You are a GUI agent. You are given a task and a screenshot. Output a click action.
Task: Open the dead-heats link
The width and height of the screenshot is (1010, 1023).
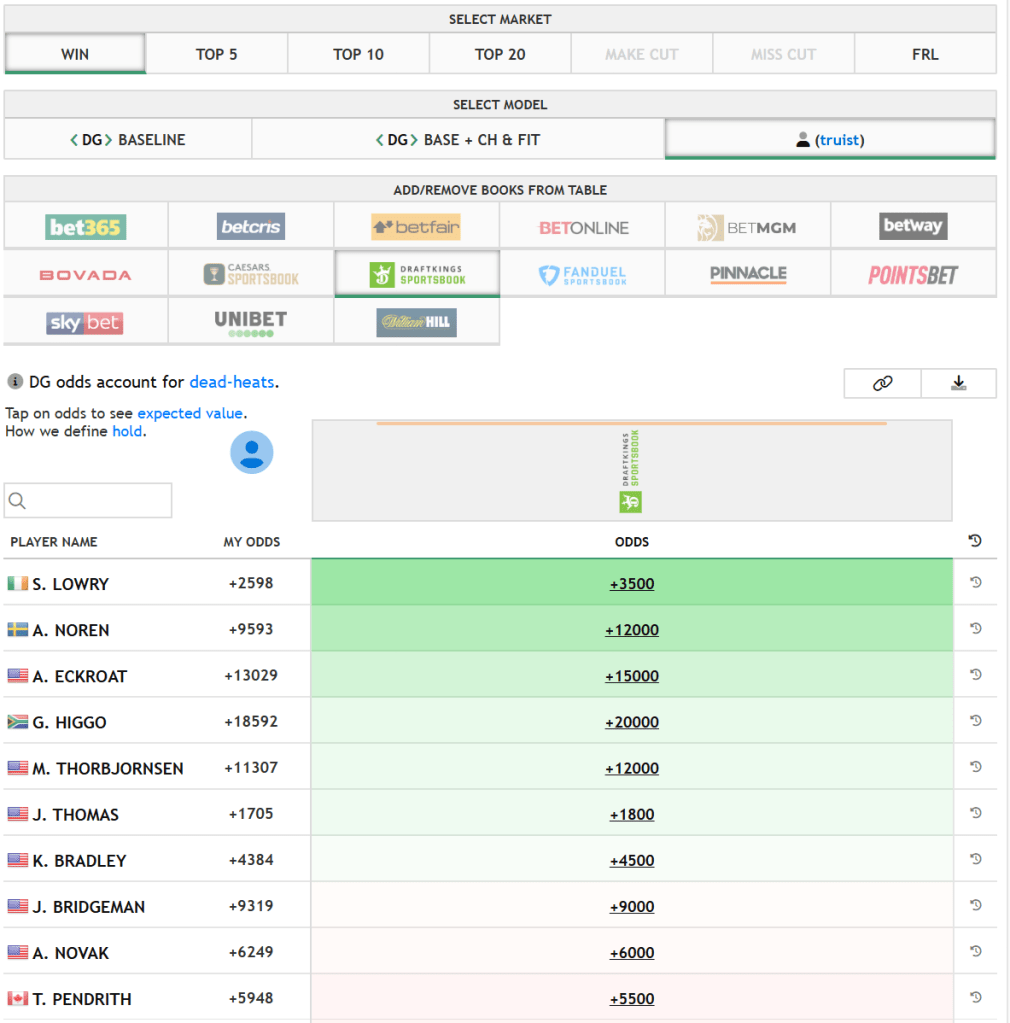pyautogui.click(x=232, y=382)
